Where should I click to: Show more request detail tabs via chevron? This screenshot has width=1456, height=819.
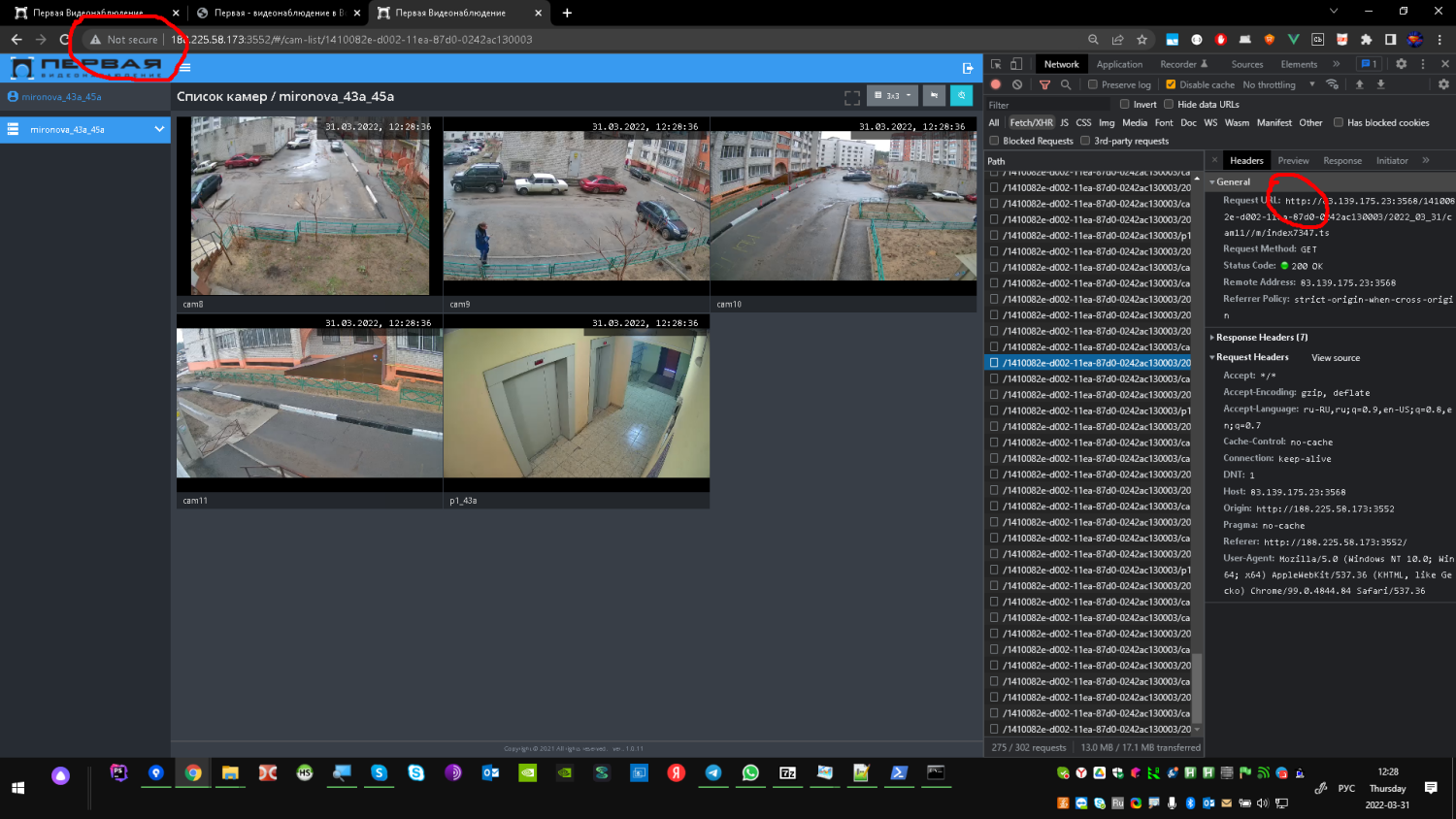[x=1426, y=160]
